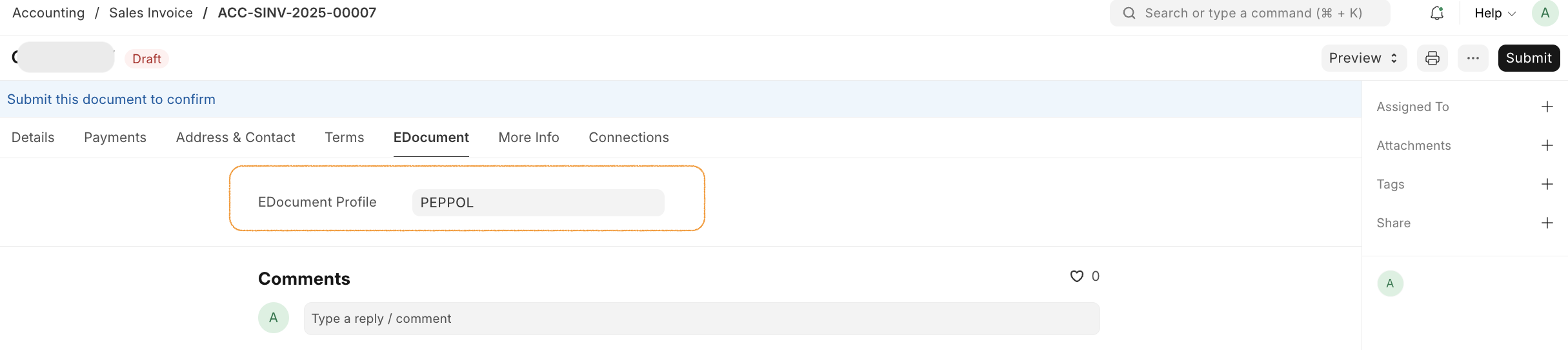Click the plus icon next to Assigned To
1568x350 pixels.
[1547, 107]
